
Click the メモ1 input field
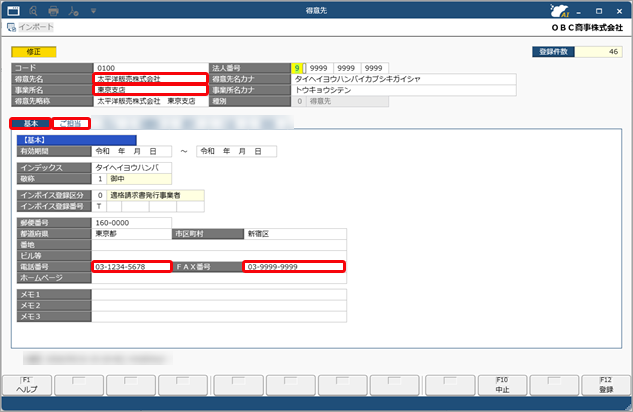pyautogui.click(x=219, y=295)
